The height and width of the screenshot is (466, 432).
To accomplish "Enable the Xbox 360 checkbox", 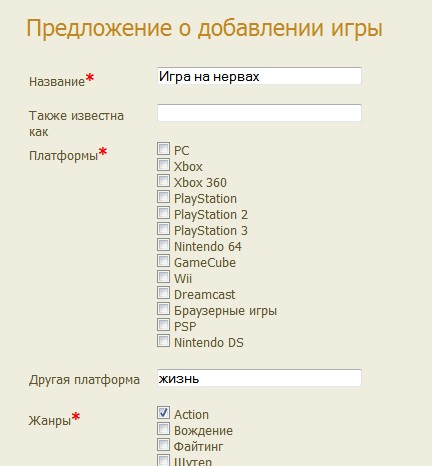I will [x=163, y=181].
